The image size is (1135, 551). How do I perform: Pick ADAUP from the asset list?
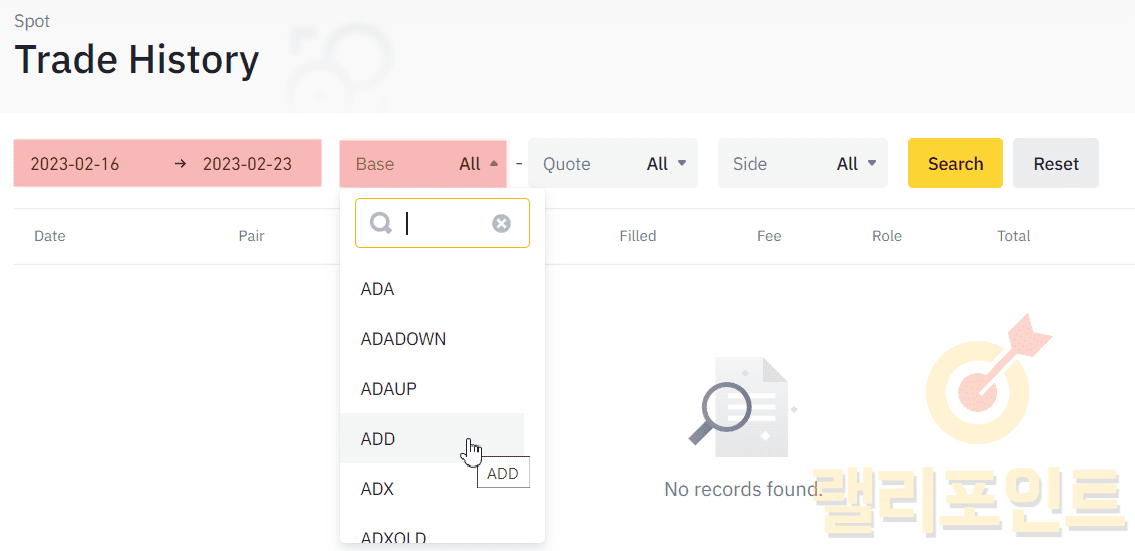[x=388, y=389]
